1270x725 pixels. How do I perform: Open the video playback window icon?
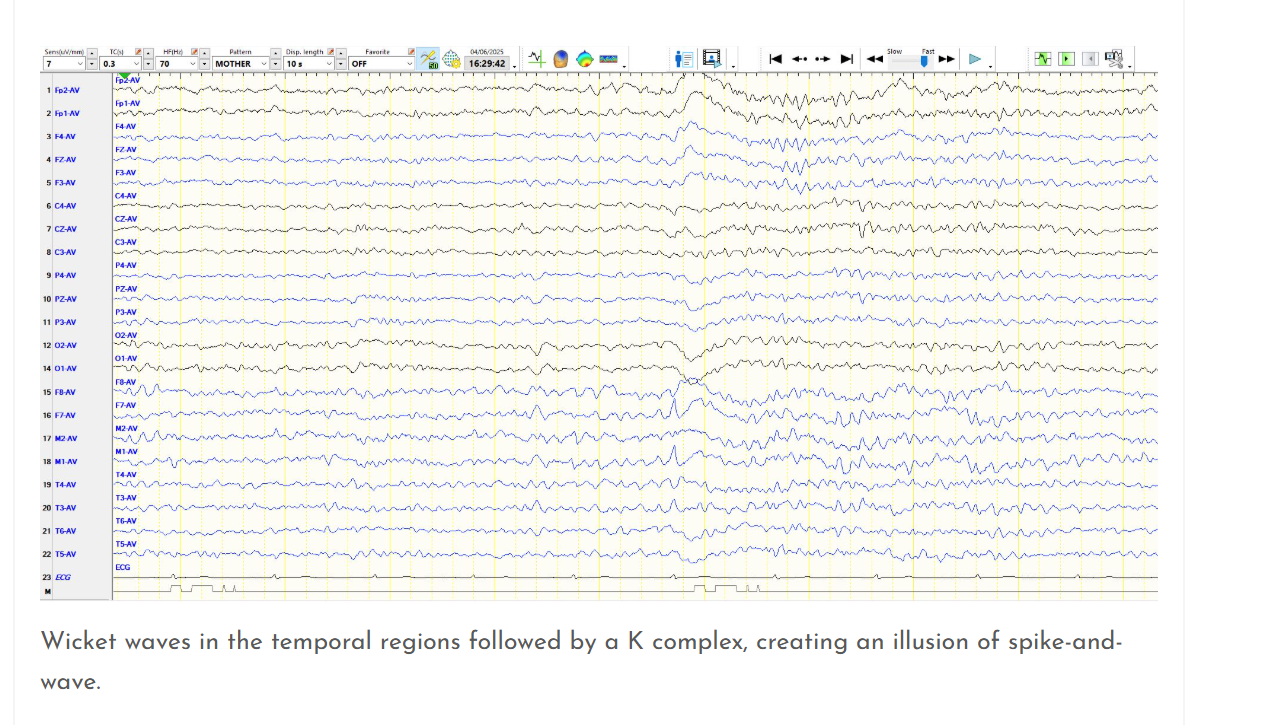(711, 59)
